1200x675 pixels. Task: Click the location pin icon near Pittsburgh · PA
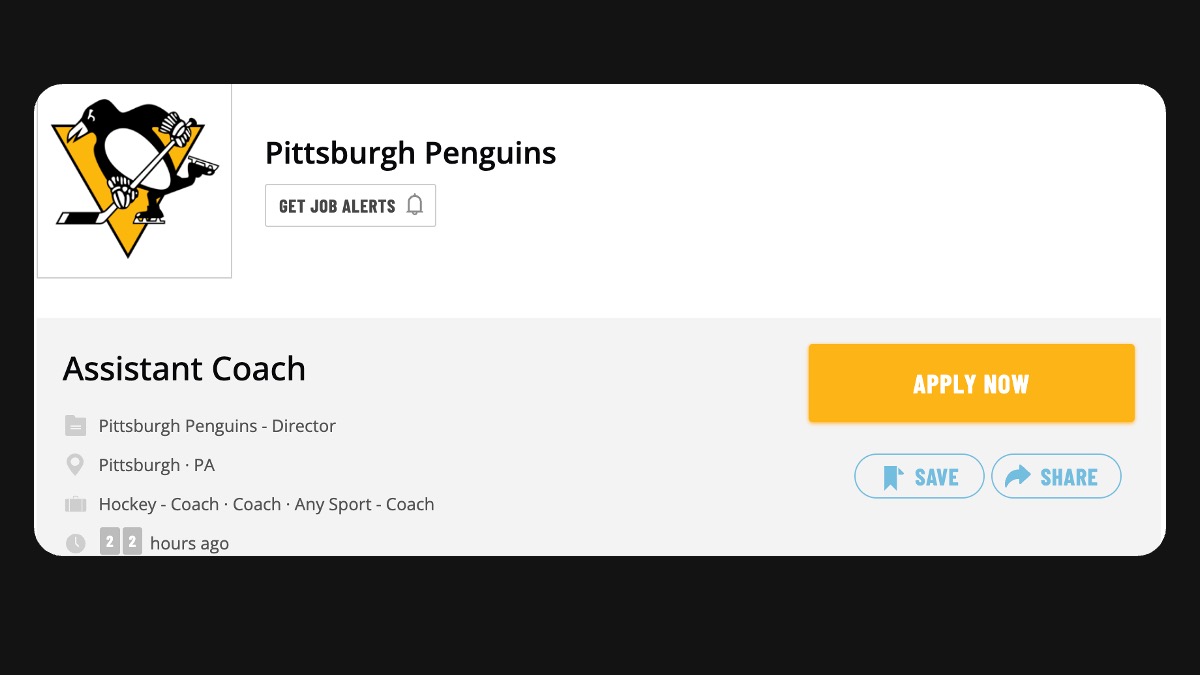click(75, 464)
